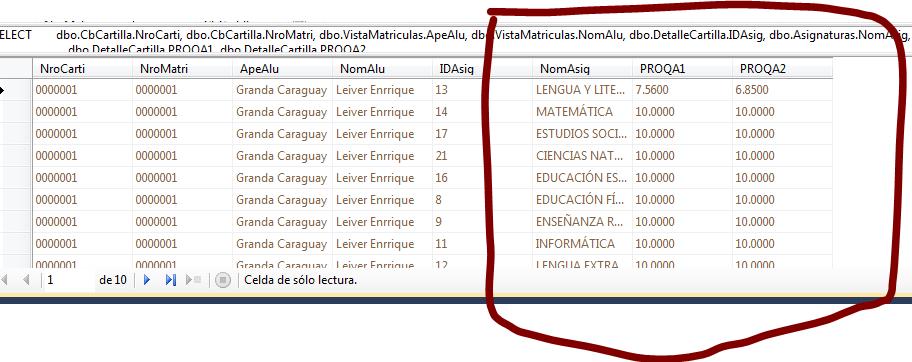Click the 6.8500 PROQA2 cell
Image resolution: width=912 pixels, height=362 pixels.
[783, 90]
